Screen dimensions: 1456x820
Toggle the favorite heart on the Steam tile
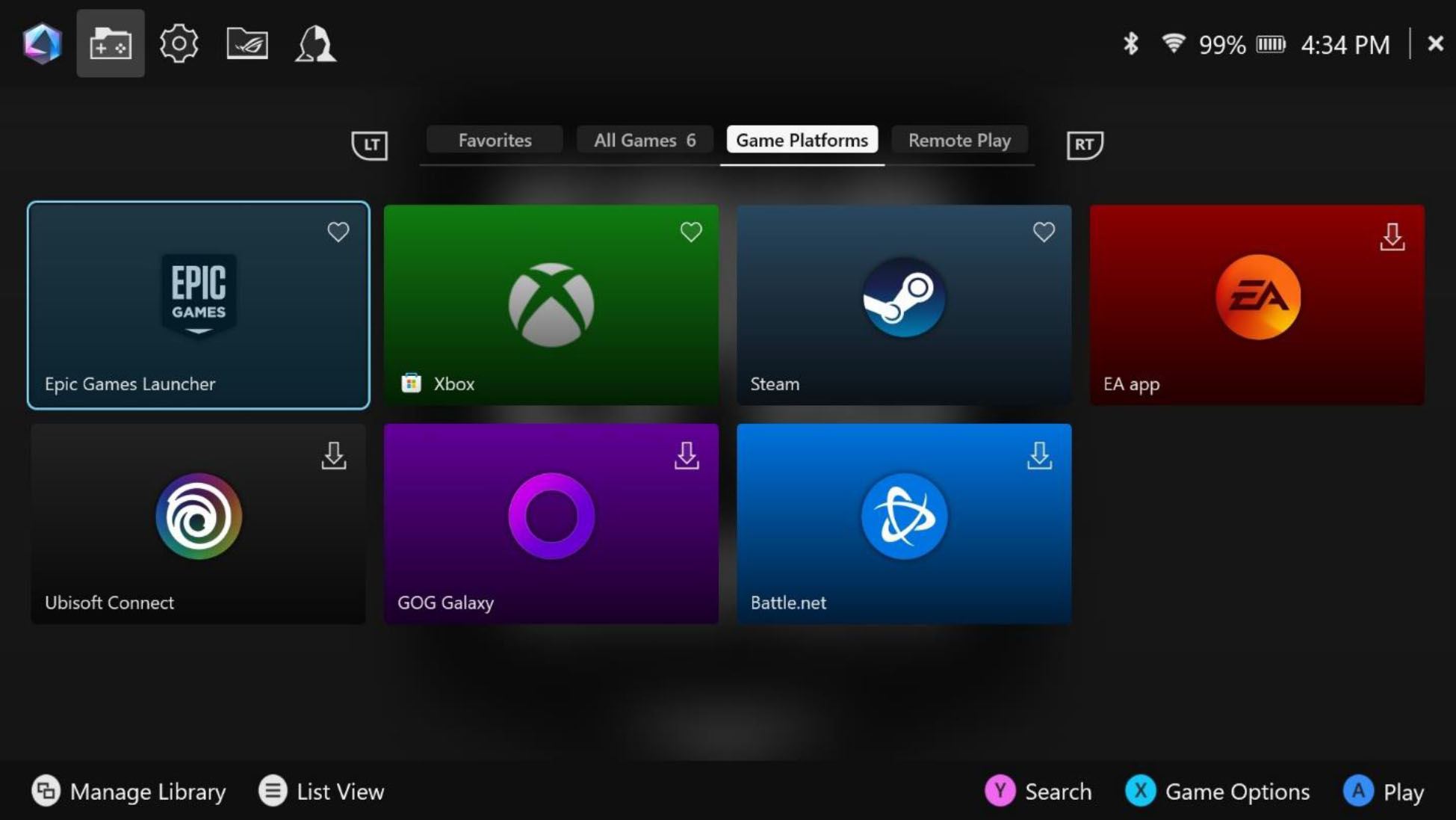click(1044, 232)
